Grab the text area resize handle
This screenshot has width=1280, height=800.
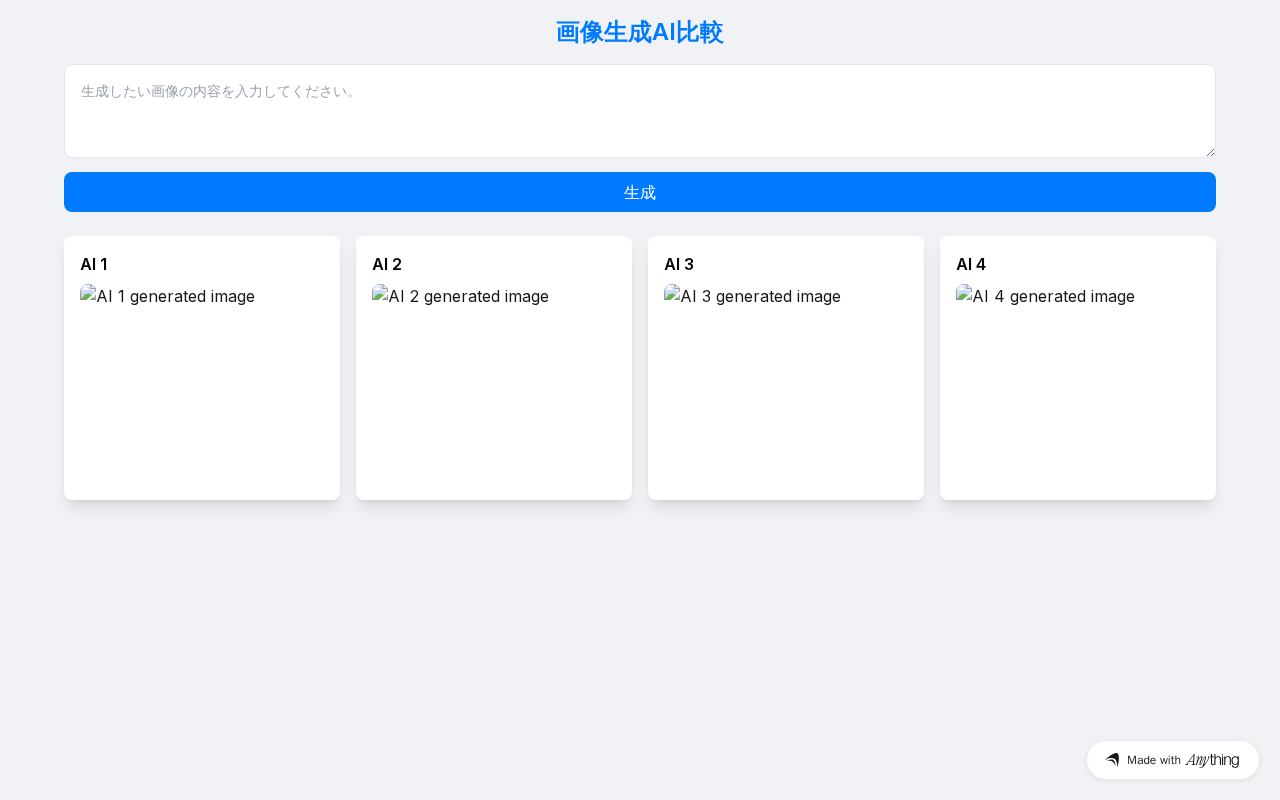click(x=1210, y=152)
